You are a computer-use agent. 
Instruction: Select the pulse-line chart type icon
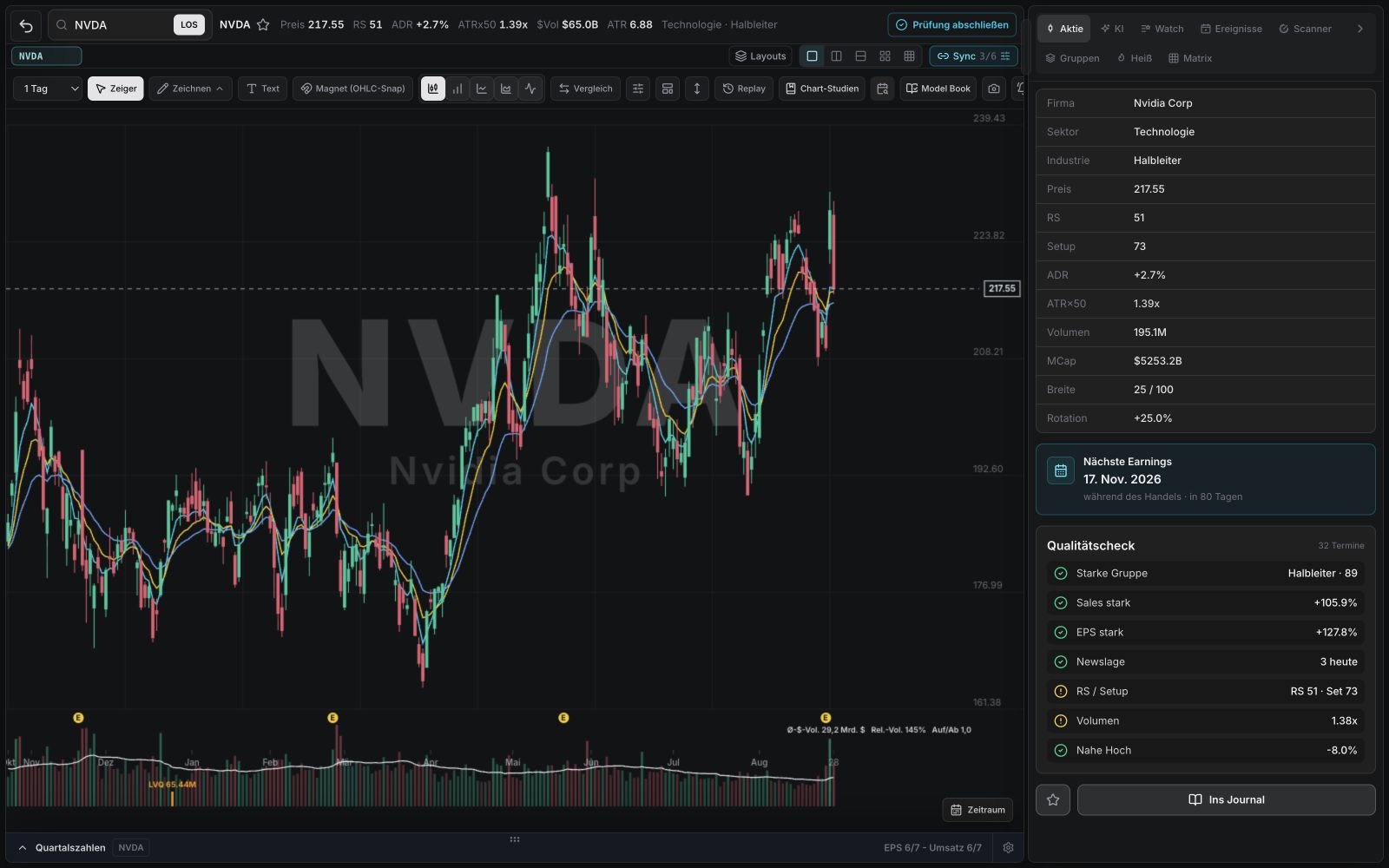(x=530, y=89)
